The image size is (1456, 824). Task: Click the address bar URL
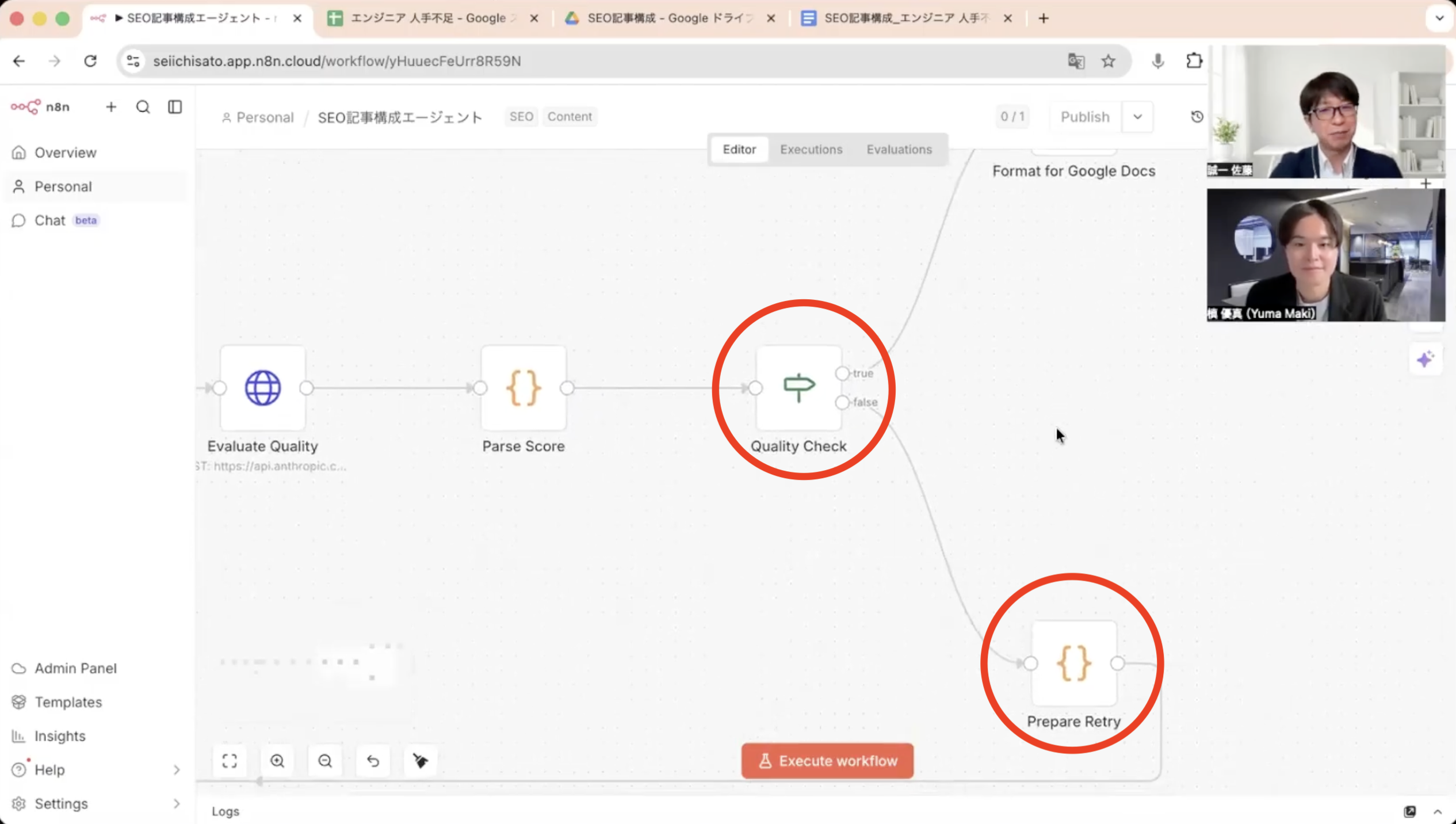point(337,61)
